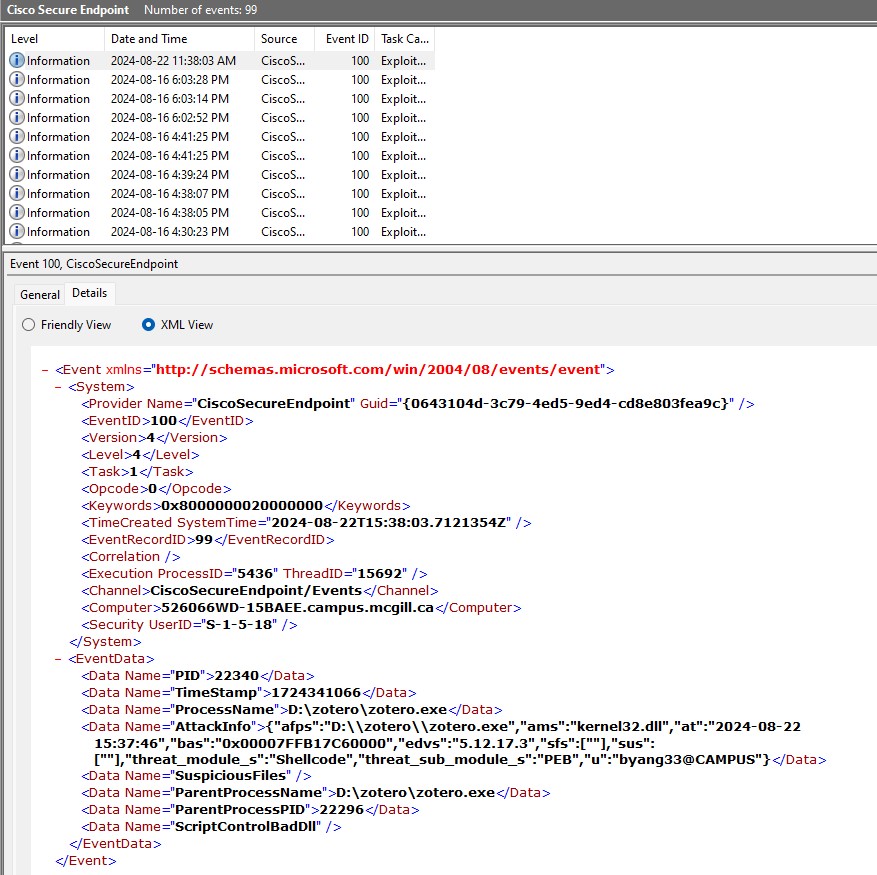The image size is (877, 875).
Task: Click the ParentProcessName zotero.exe value
Action: point(415,793)
